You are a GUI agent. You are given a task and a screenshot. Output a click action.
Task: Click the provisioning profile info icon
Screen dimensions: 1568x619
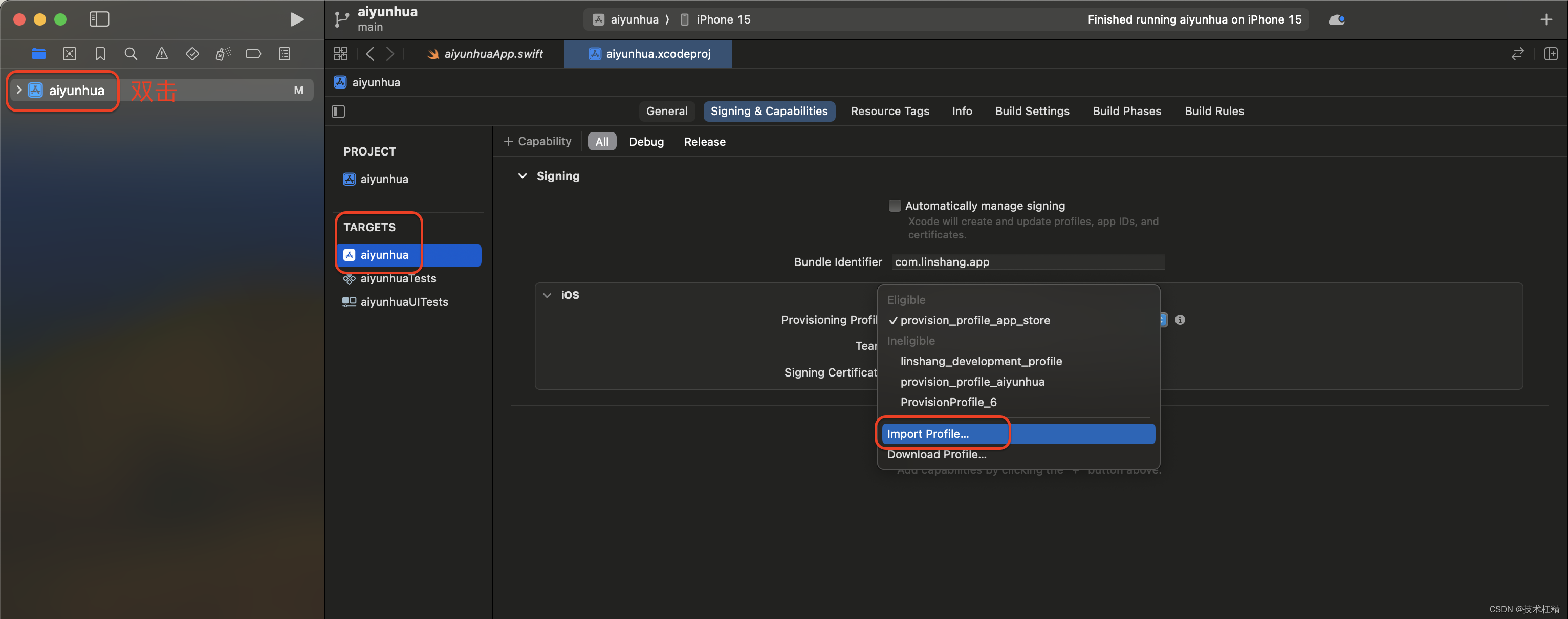[x=1180, y=320]
